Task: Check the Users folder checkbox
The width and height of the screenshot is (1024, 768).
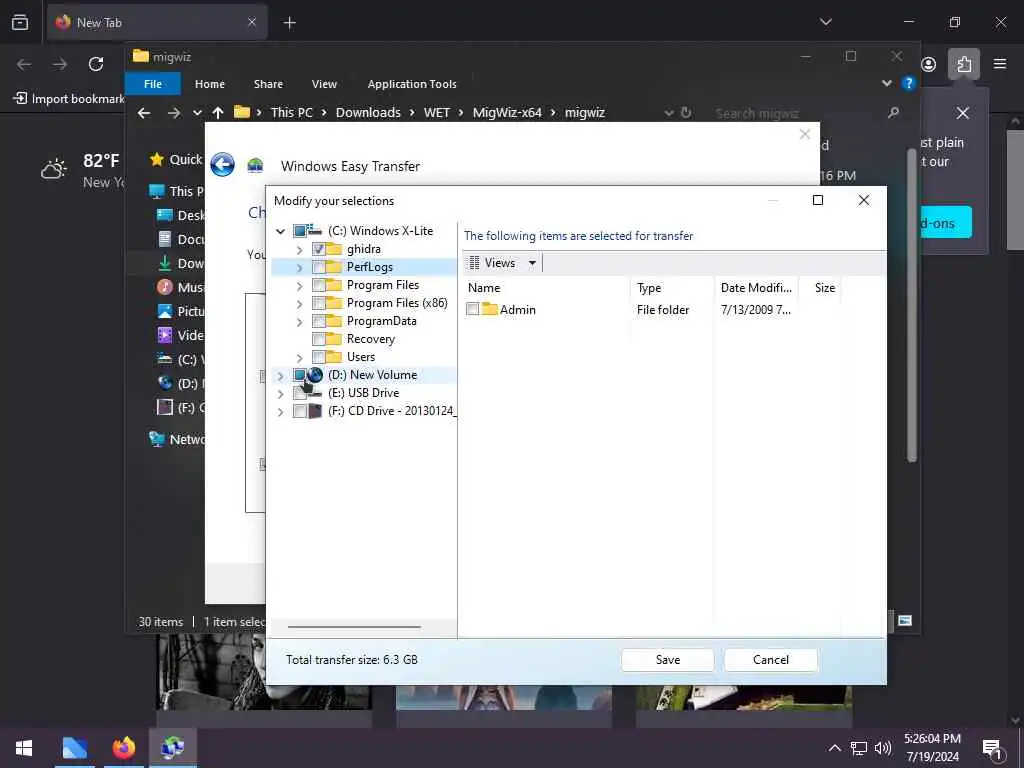Action: click(319, 357)
